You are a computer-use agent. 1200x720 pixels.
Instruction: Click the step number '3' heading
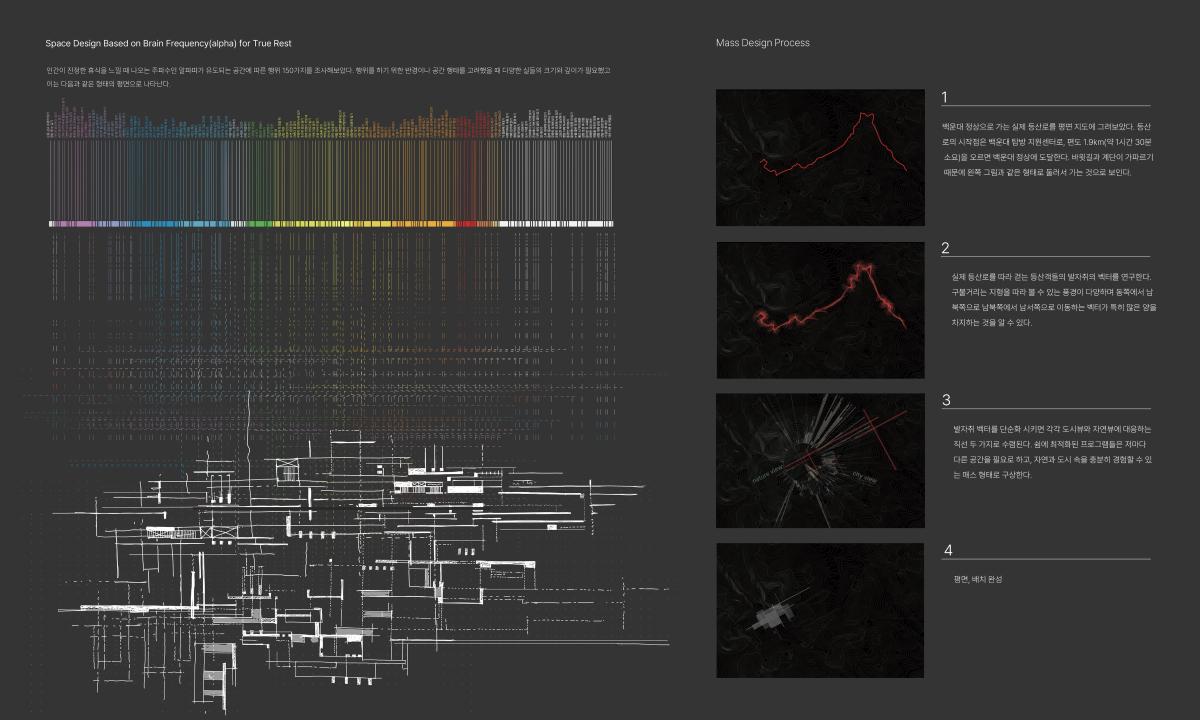pyautogui.click(x=946, y=400)
